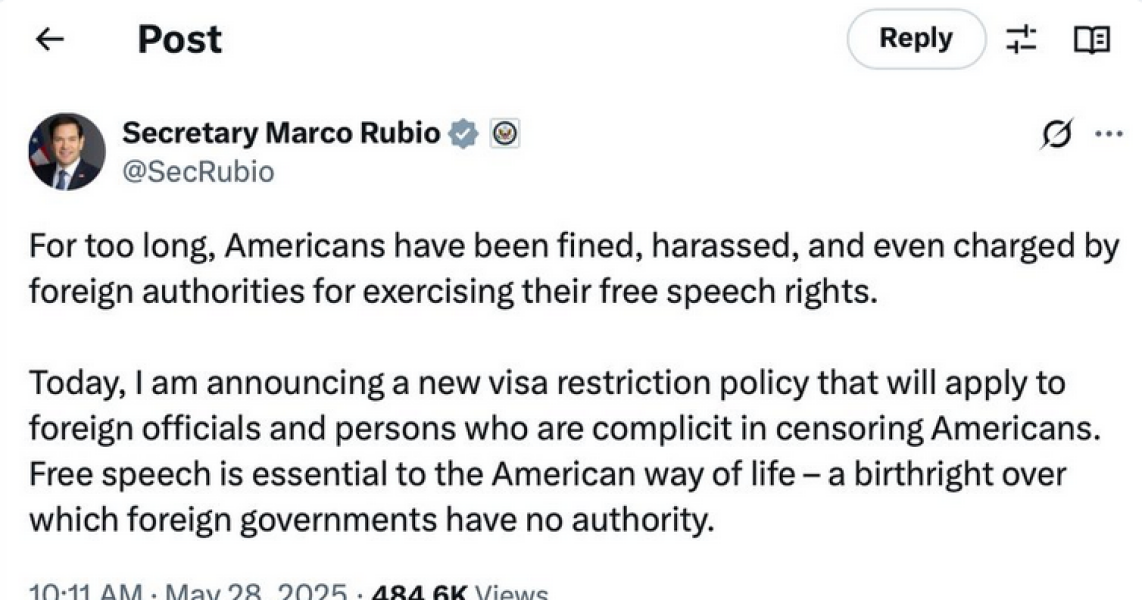Click the @SecRubio handle
1142x600 pixels.
(197, 171)
